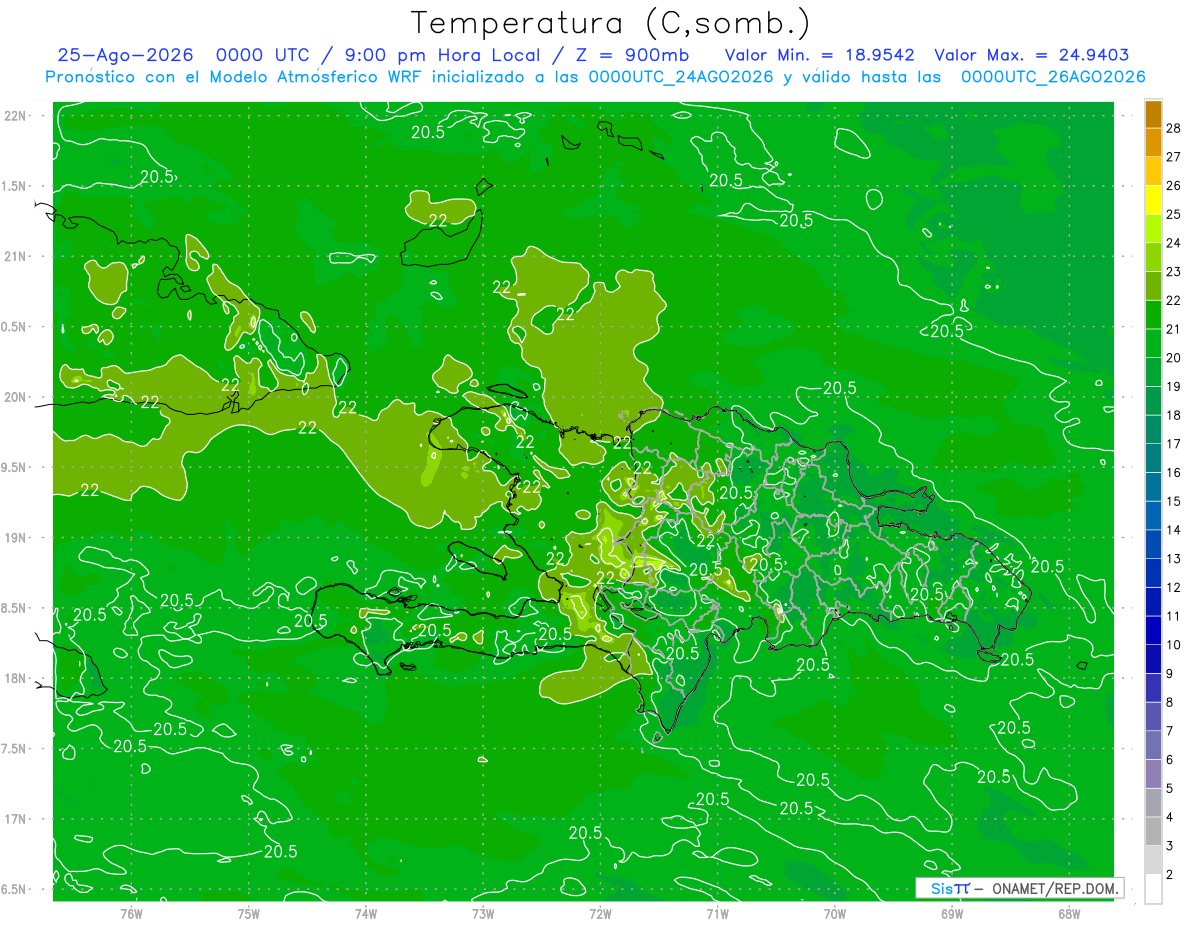This screenshot has width=1200, height=927.
Task: Click the '74W' longitude axis label
Action: [366, 913]
